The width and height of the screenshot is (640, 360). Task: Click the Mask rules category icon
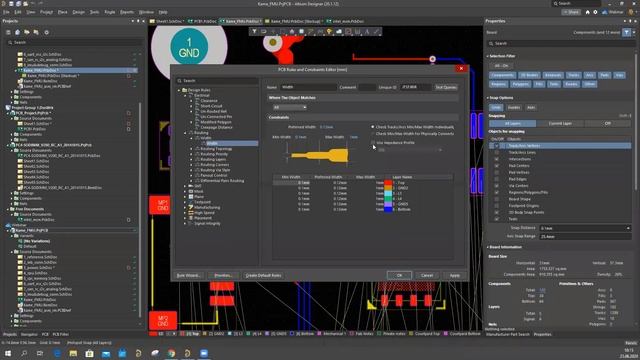[191, 191]
